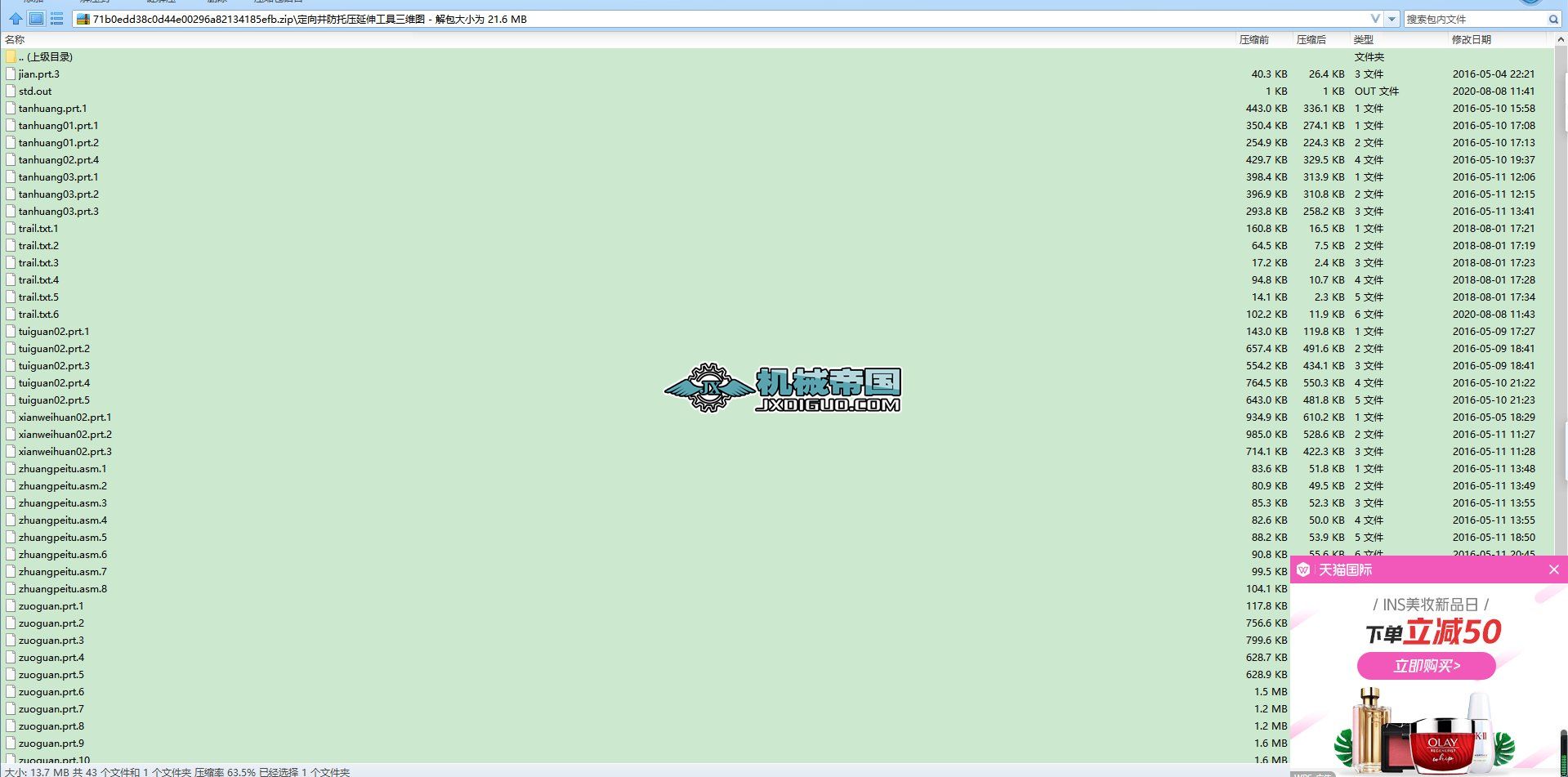Select file tanhuang01.prt.2

point(58,142)
